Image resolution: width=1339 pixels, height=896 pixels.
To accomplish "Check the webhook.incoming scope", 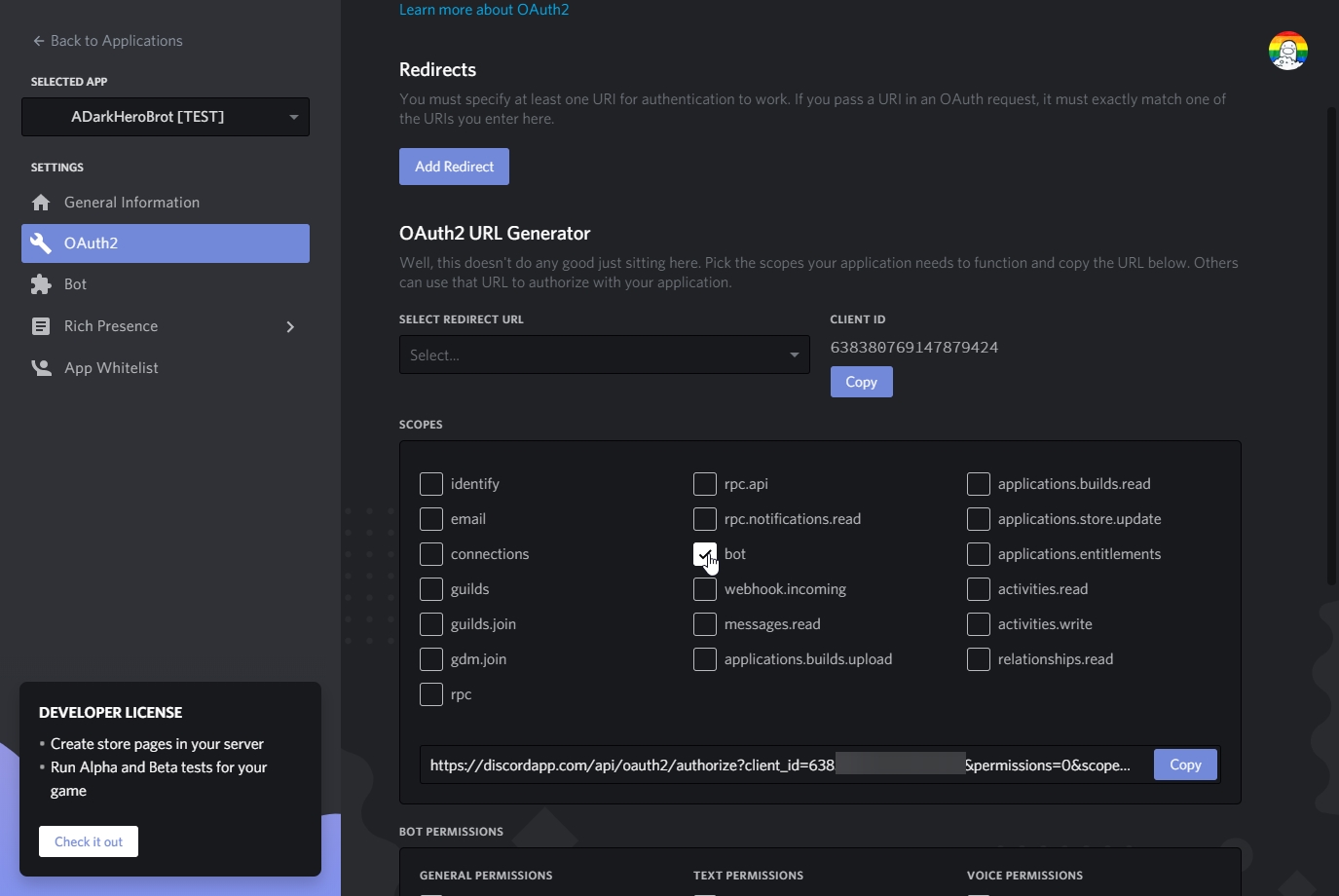I will coord(705,589).
